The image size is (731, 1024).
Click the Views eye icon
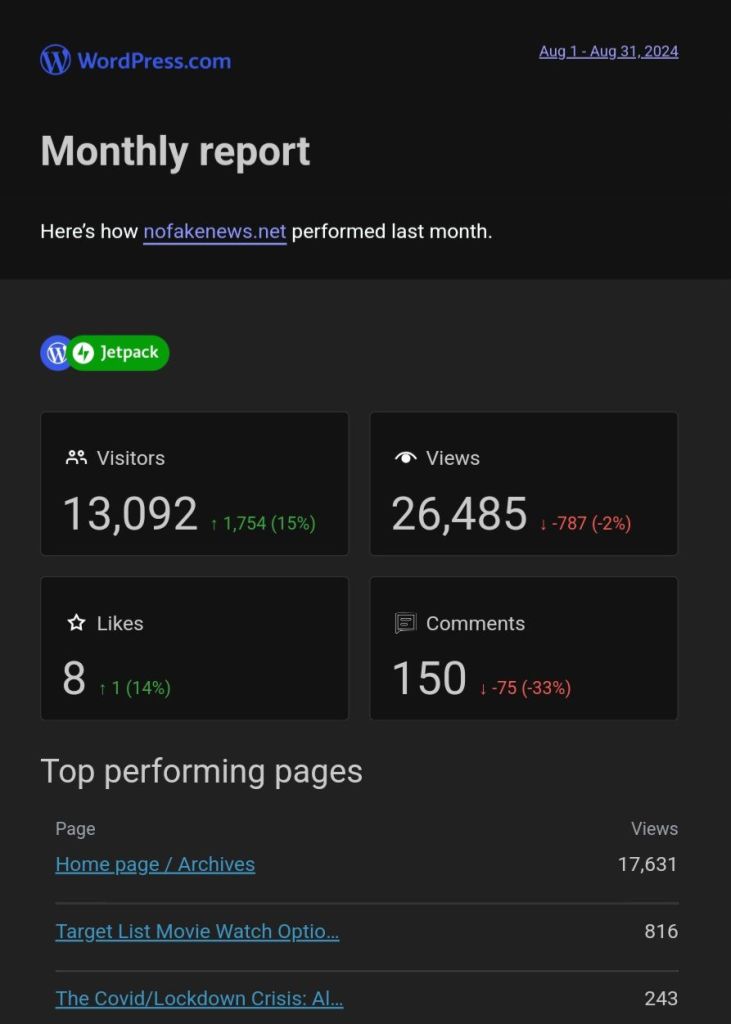click(x=405, y=458)
